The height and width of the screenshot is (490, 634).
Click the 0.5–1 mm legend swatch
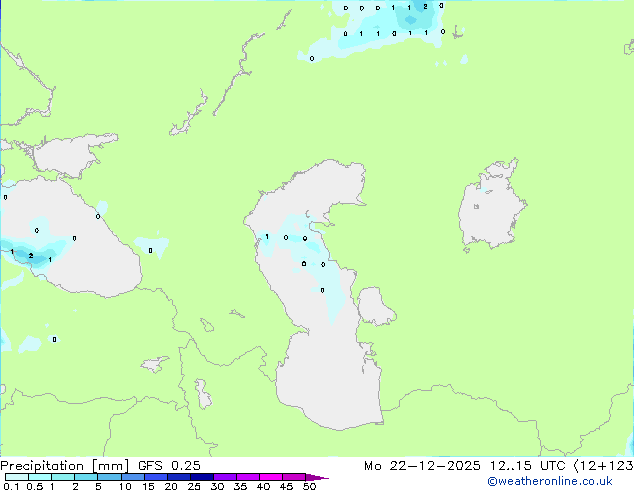click(x=40, y=477)
